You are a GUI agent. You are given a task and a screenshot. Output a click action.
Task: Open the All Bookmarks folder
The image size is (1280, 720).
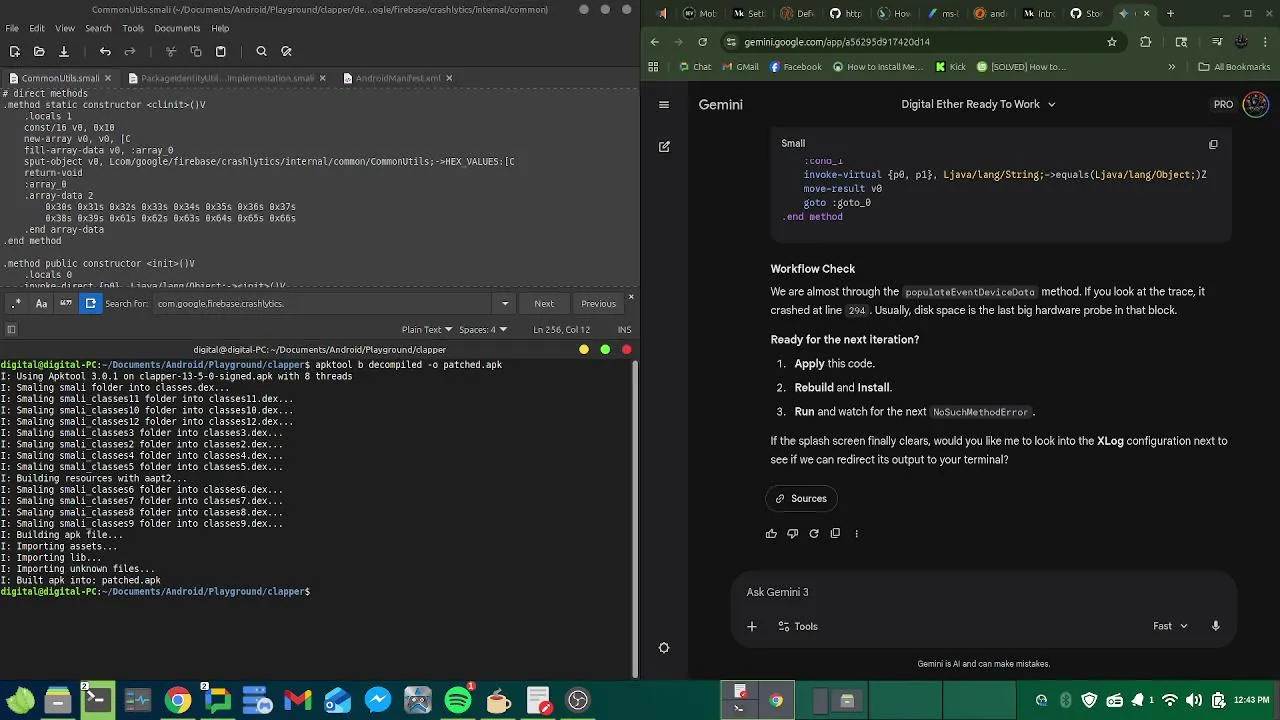(1234, 67)
